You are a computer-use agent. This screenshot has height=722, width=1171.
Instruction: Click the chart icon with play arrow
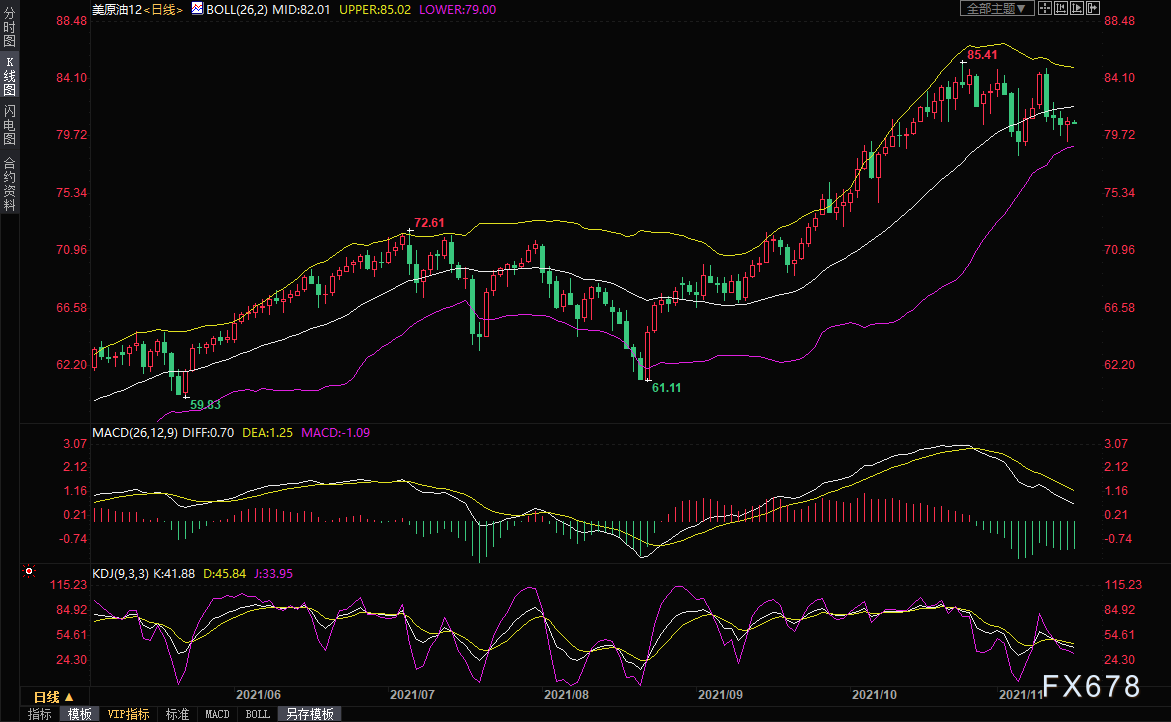[1076, 8]
